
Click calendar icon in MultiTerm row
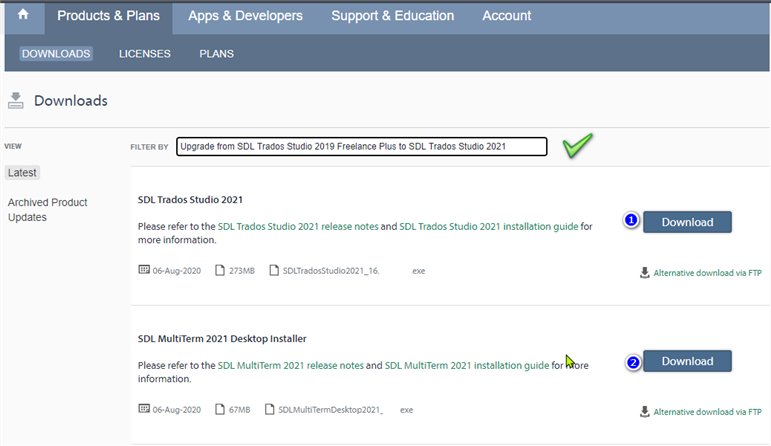(144, 409)
